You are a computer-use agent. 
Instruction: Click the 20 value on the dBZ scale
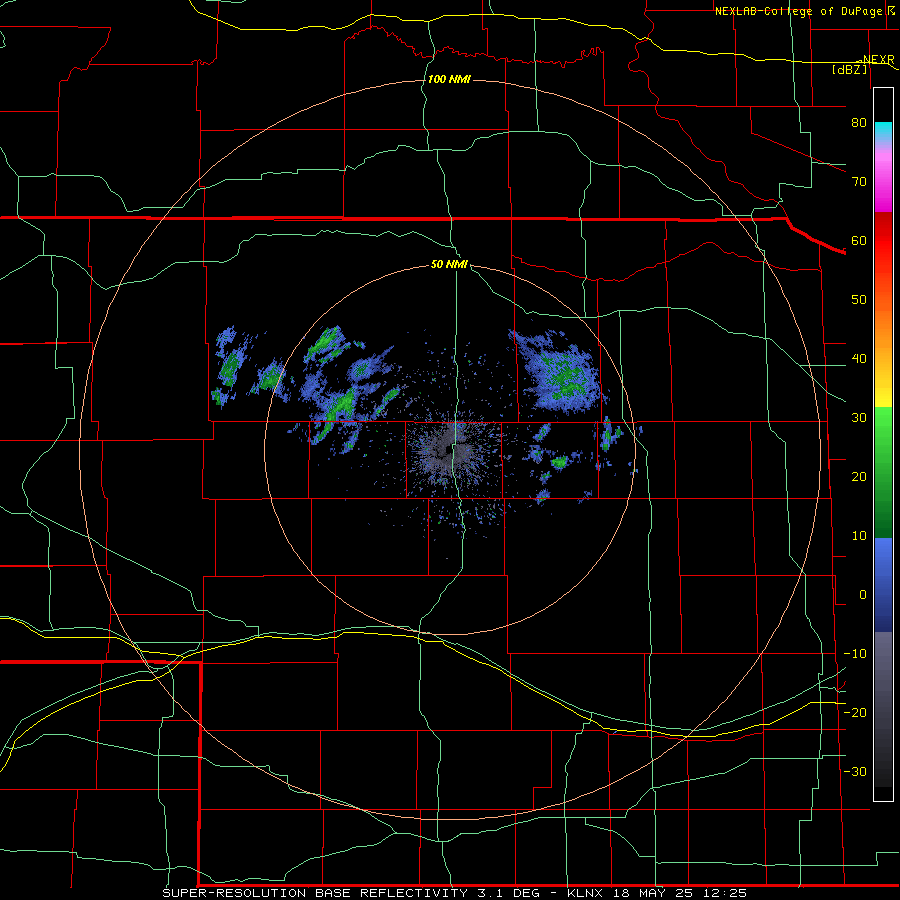point(859,476)
